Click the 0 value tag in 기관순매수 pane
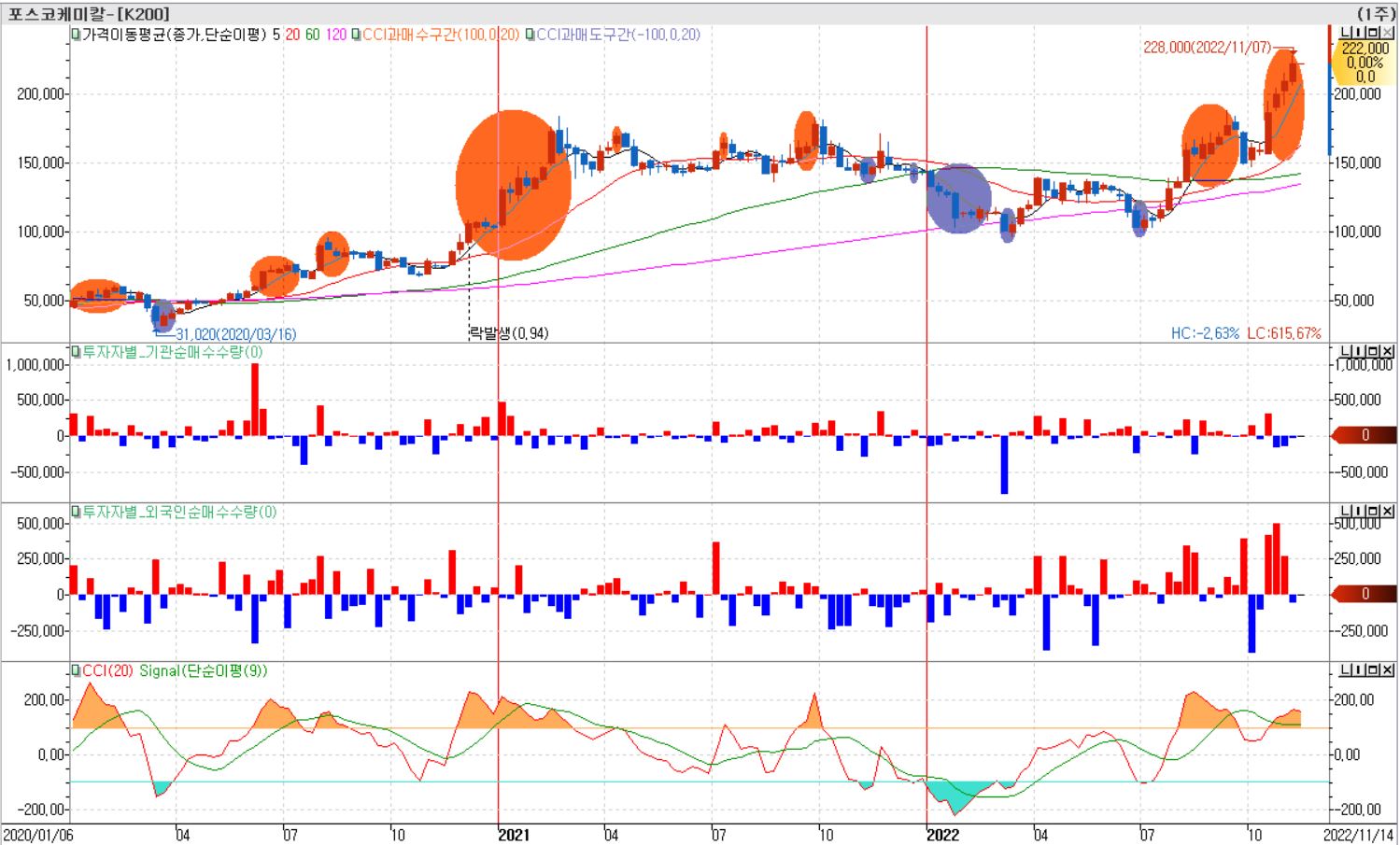This screenshot has height=845, width=1400. point(1365,435)
